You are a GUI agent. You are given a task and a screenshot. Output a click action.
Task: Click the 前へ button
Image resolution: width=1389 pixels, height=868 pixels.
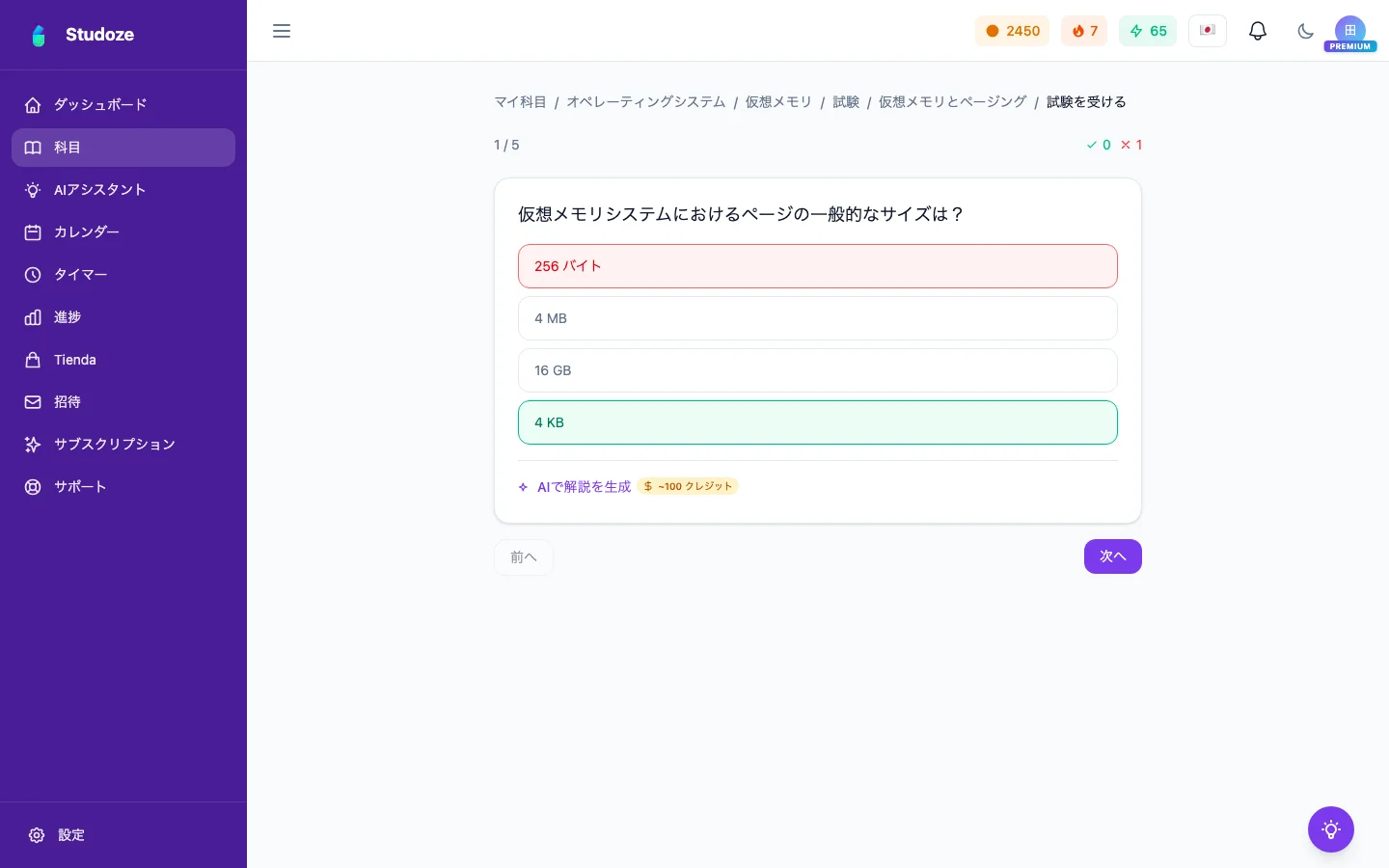(x=524, y=557)
